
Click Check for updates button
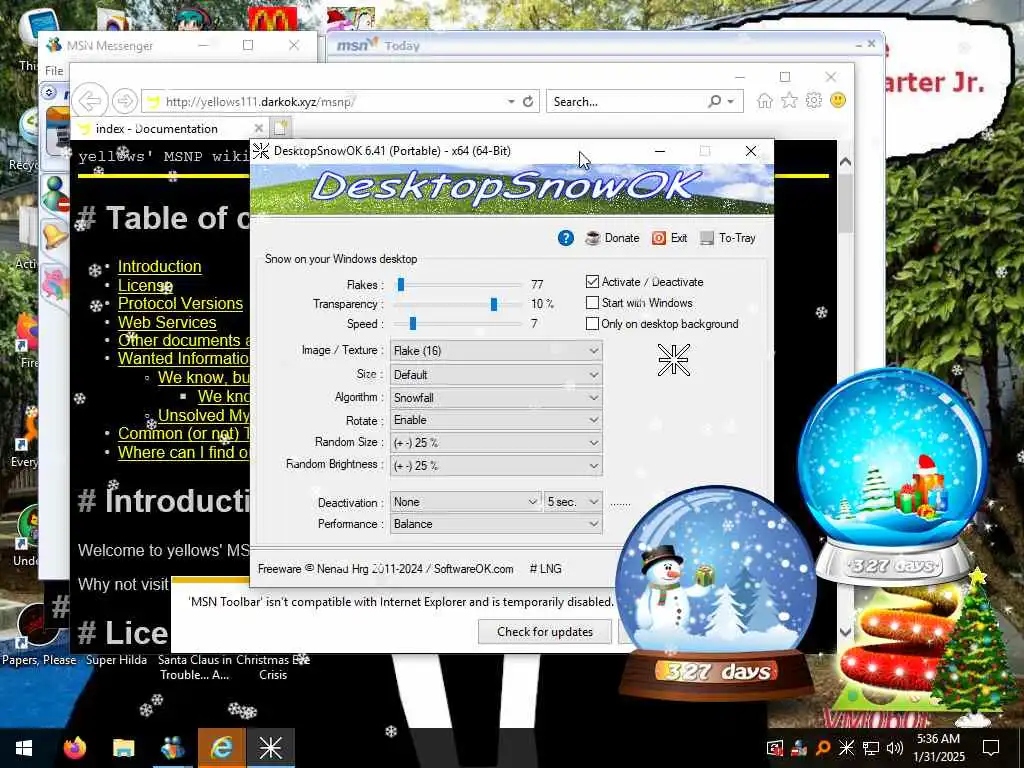(545, 632)
